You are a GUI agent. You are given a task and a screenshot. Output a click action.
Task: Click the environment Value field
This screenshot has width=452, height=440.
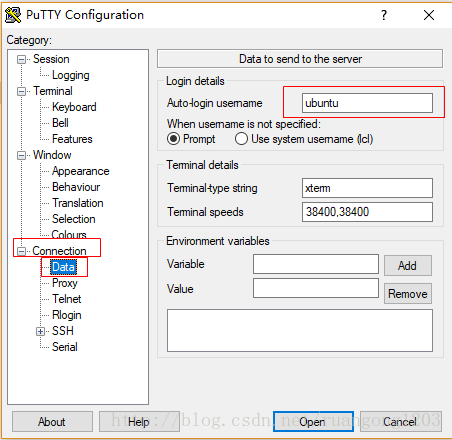click(316, 288)
